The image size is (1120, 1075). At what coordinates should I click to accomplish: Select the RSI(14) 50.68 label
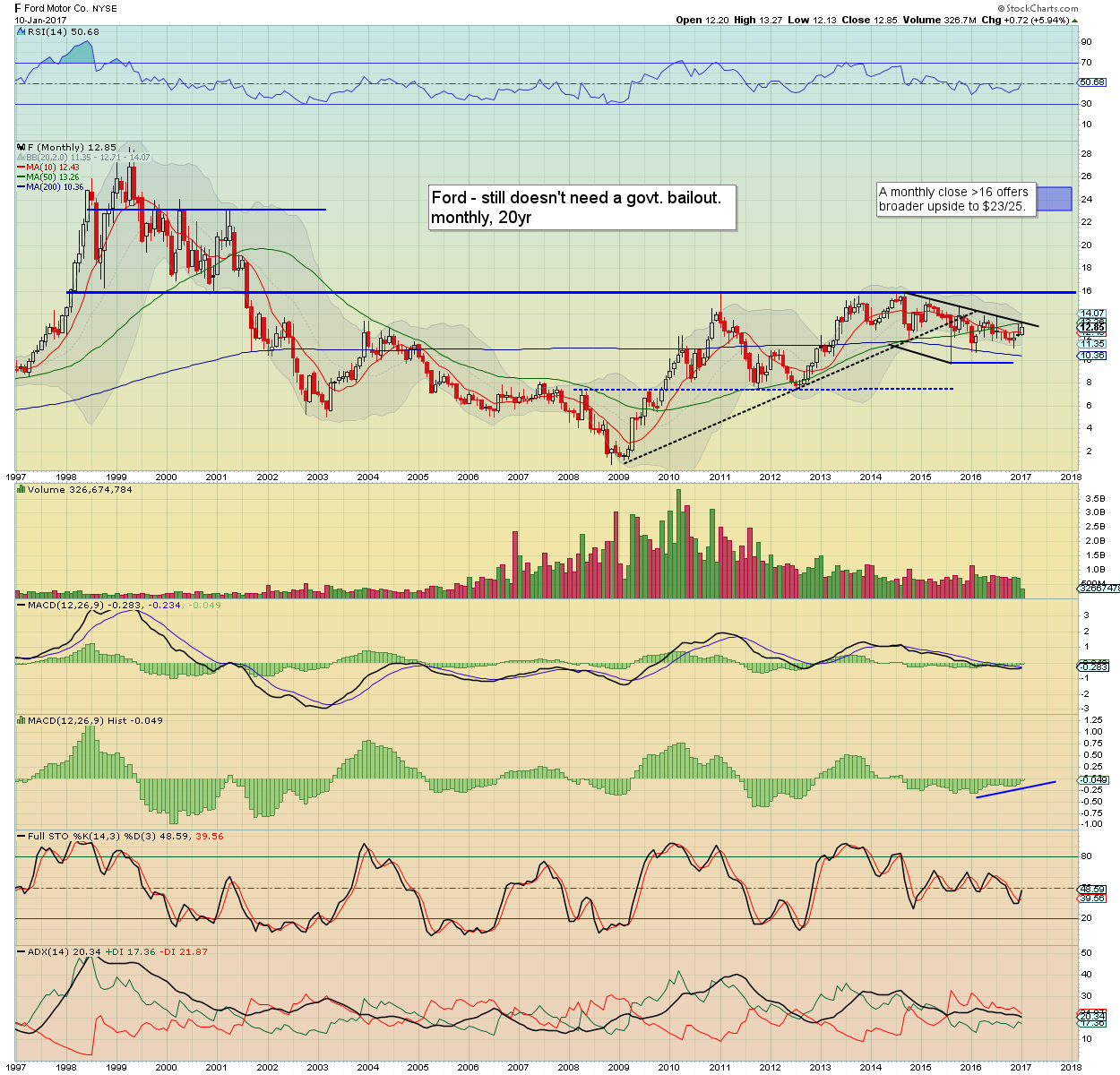pos(64,31)
